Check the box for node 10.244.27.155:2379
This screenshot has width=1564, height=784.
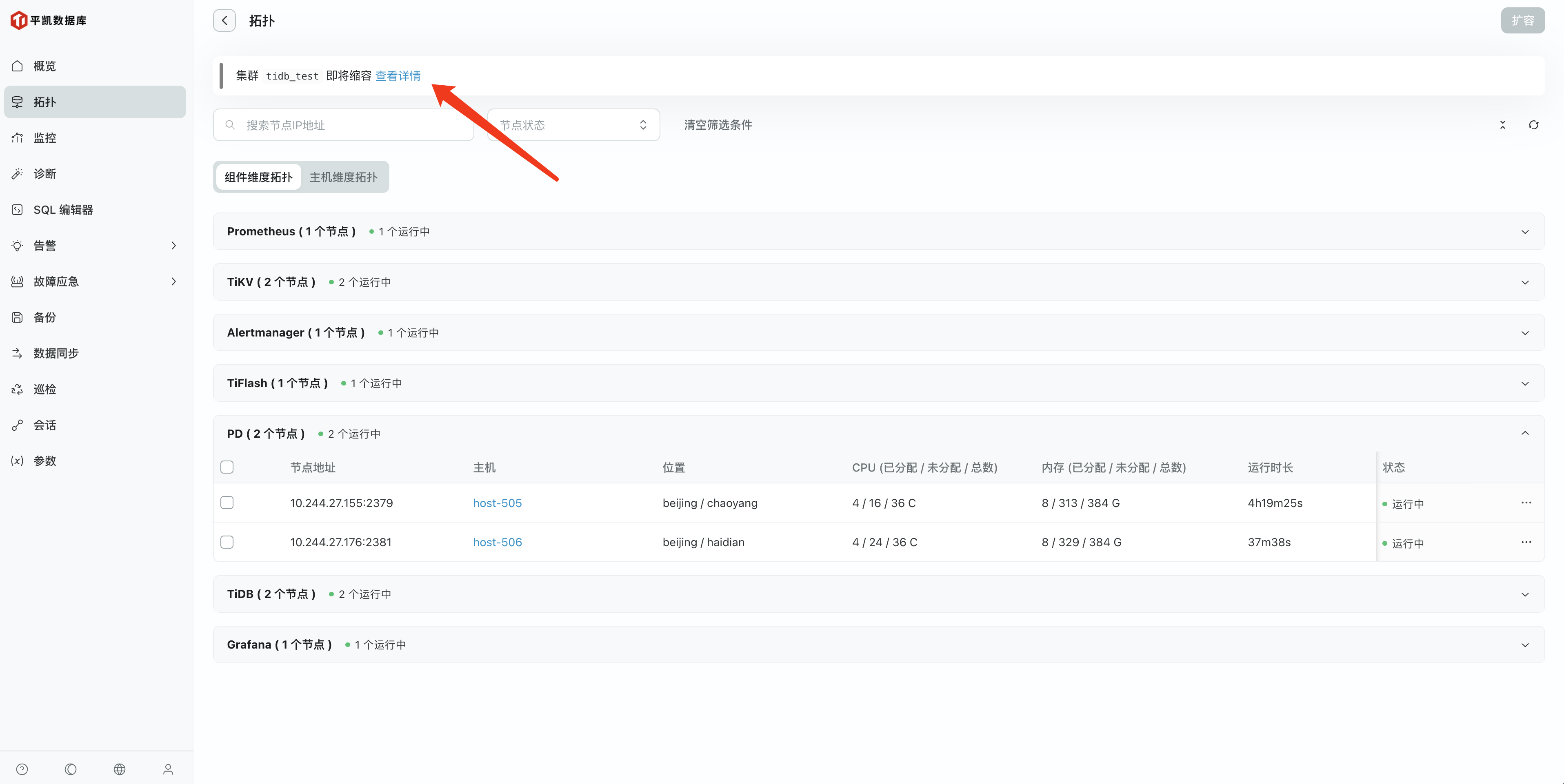click(227, 503)
